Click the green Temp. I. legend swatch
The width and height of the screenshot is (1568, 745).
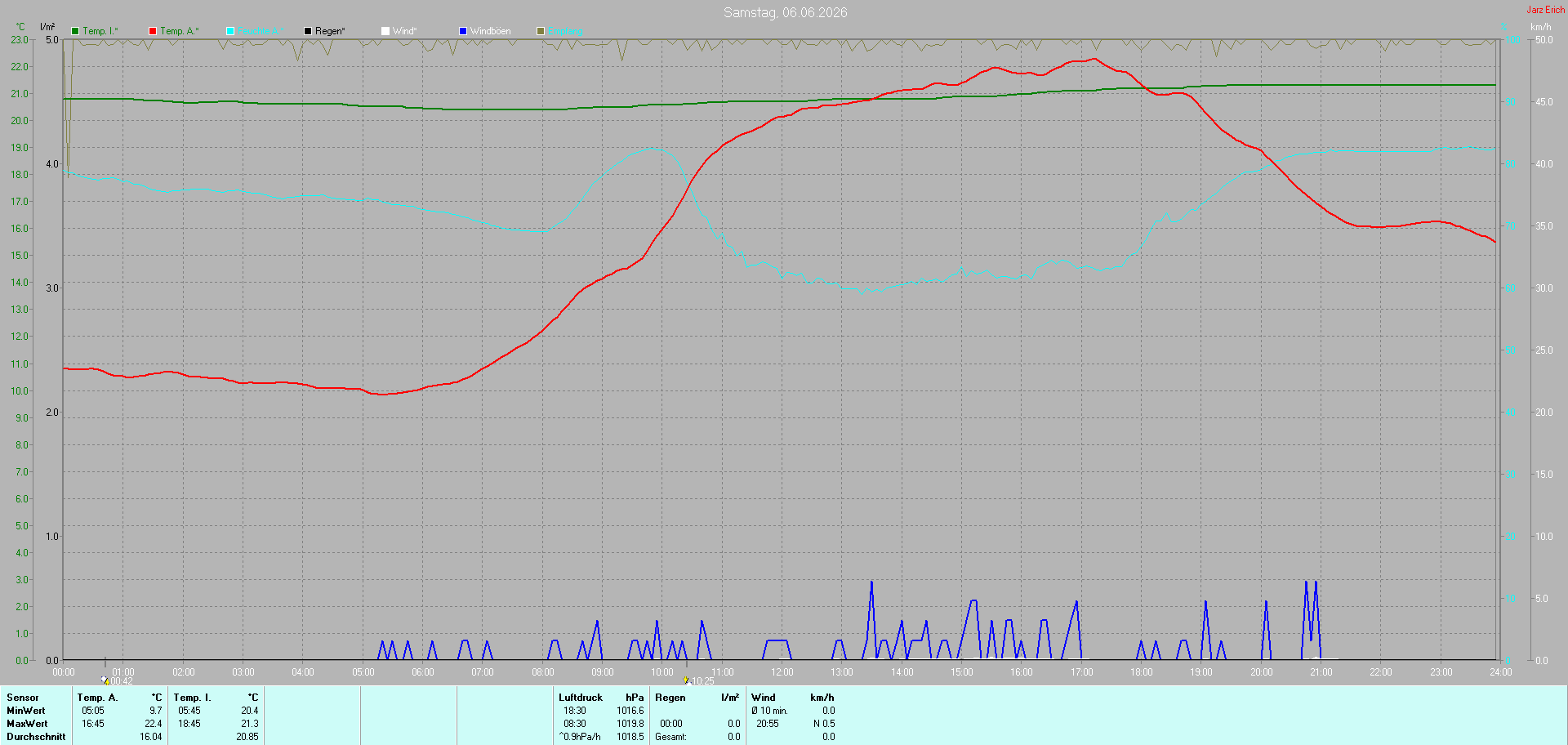click(x=75, y=31)
